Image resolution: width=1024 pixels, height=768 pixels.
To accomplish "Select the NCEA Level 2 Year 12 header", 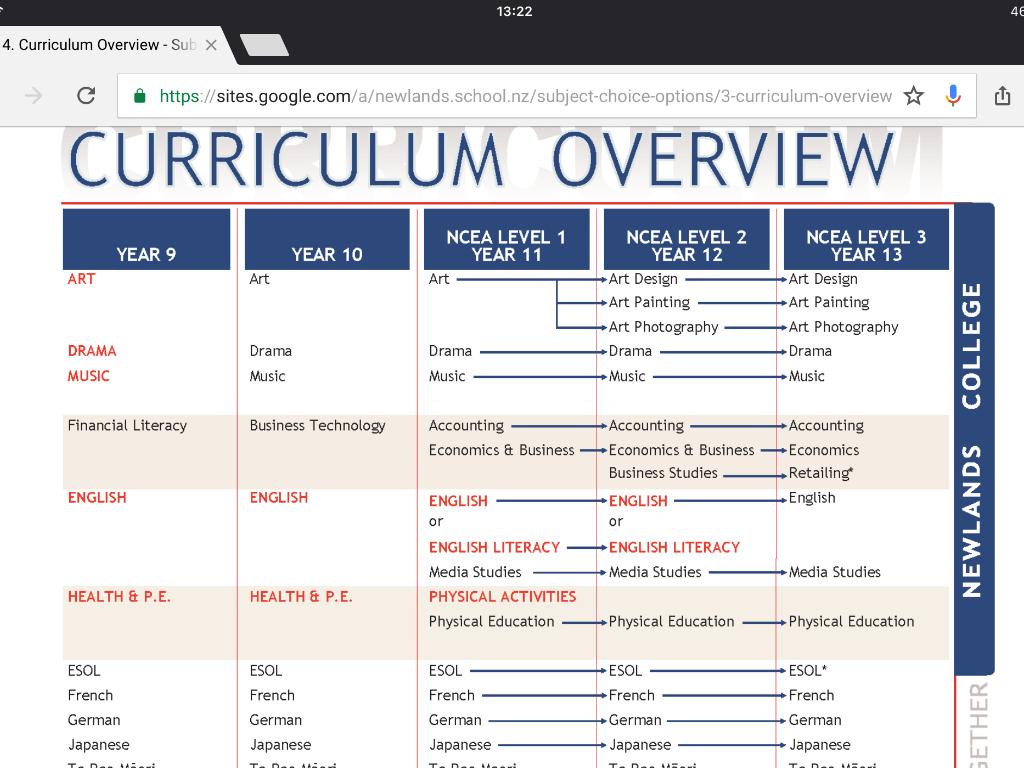I will 686,240.
